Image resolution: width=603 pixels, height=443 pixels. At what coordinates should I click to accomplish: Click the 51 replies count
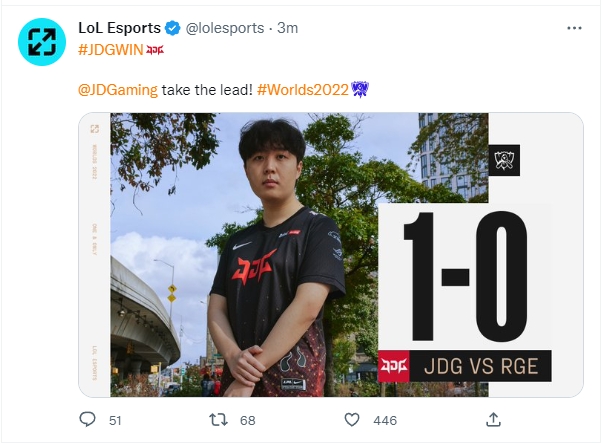[115, 420]
